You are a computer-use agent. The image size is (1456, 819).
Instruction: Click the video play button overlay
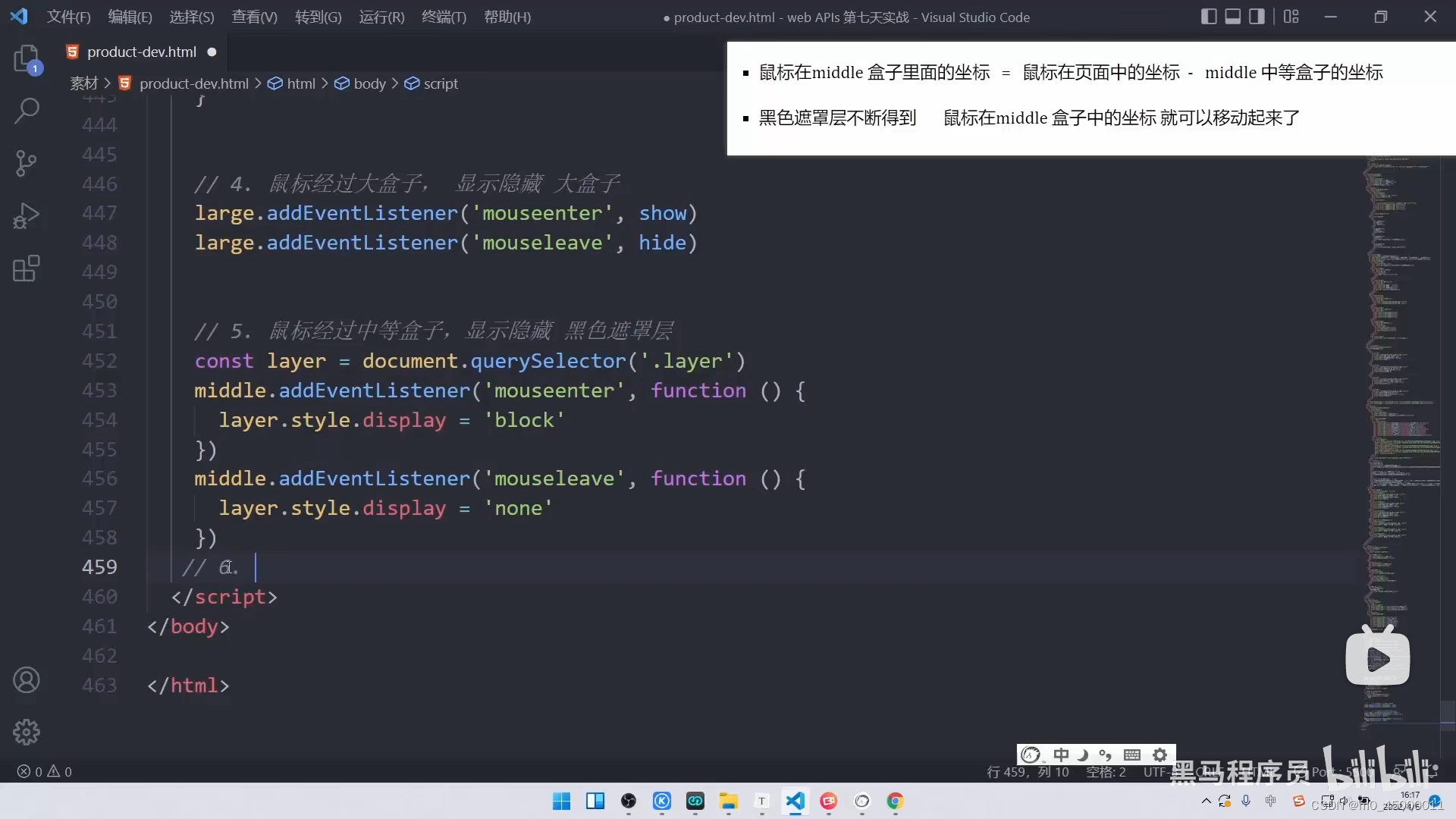[1378, 658]
